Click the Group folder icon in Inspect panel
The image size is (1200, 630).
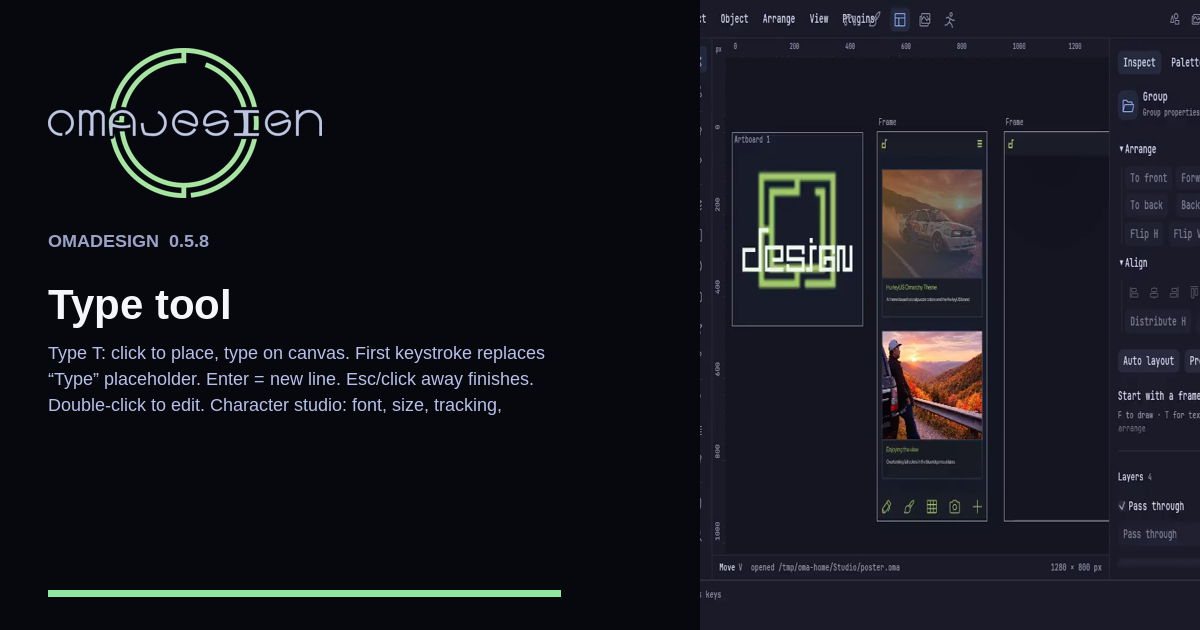tap(1128, 105)
